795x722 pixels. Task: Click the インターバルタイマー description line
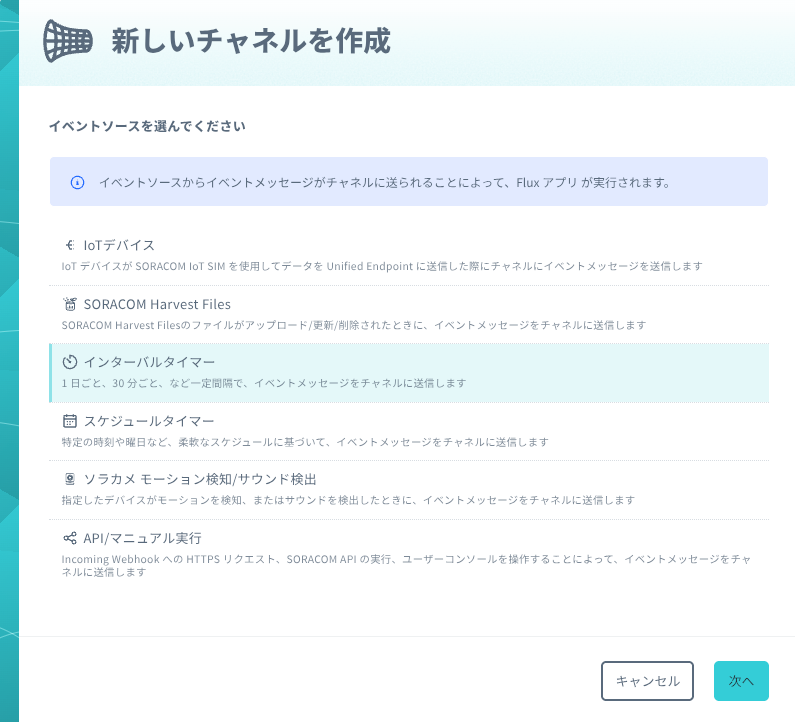click(x=263, y=384)
